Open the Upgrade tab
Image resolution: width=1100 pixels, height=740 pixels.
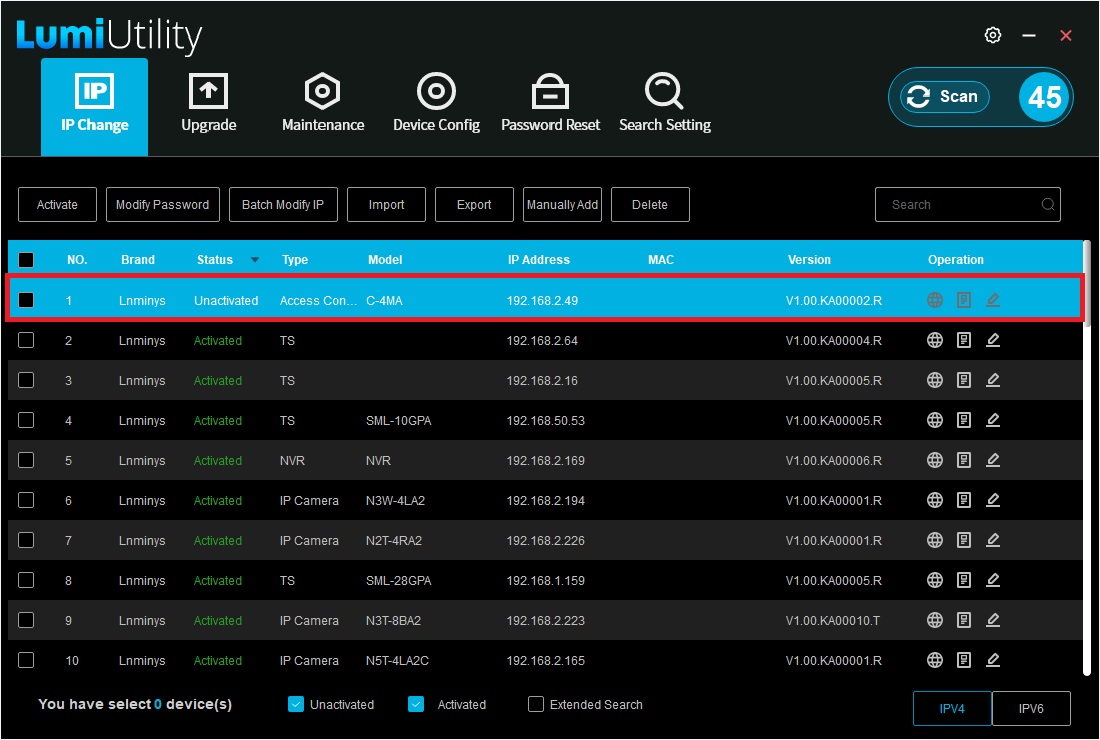(x=209, y=103)
